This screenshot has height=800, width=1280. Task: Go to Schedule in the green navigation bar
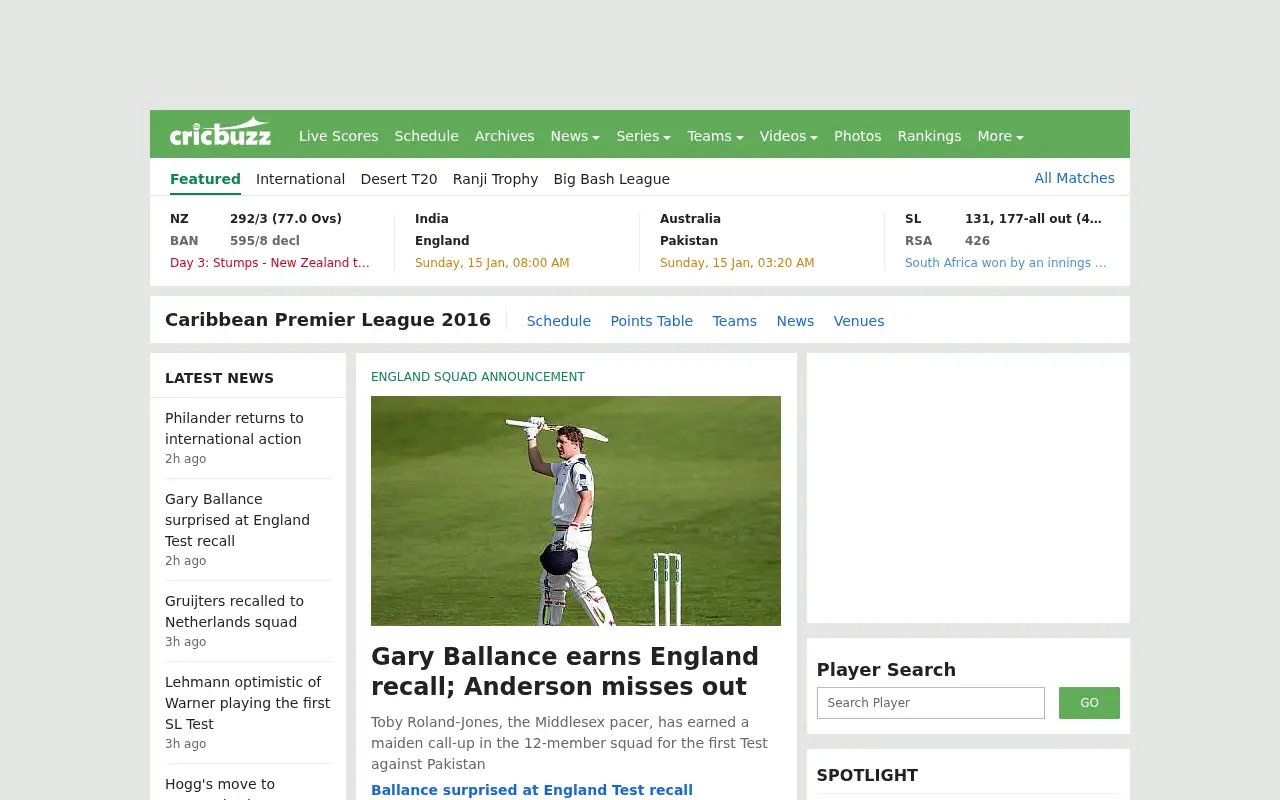coord(426,136)
